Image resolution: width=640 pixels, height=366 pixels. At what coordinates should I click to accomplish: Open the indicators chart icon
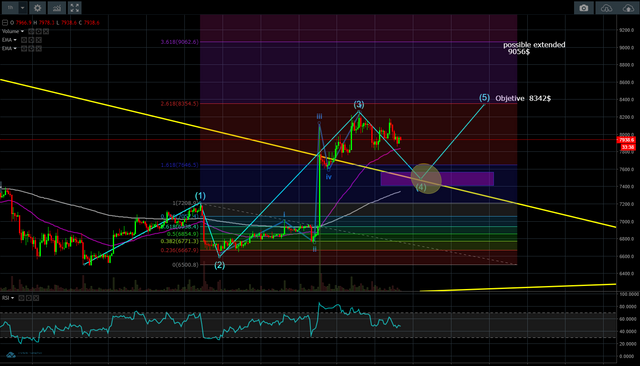pyautogui.click(x=57, y=7)
